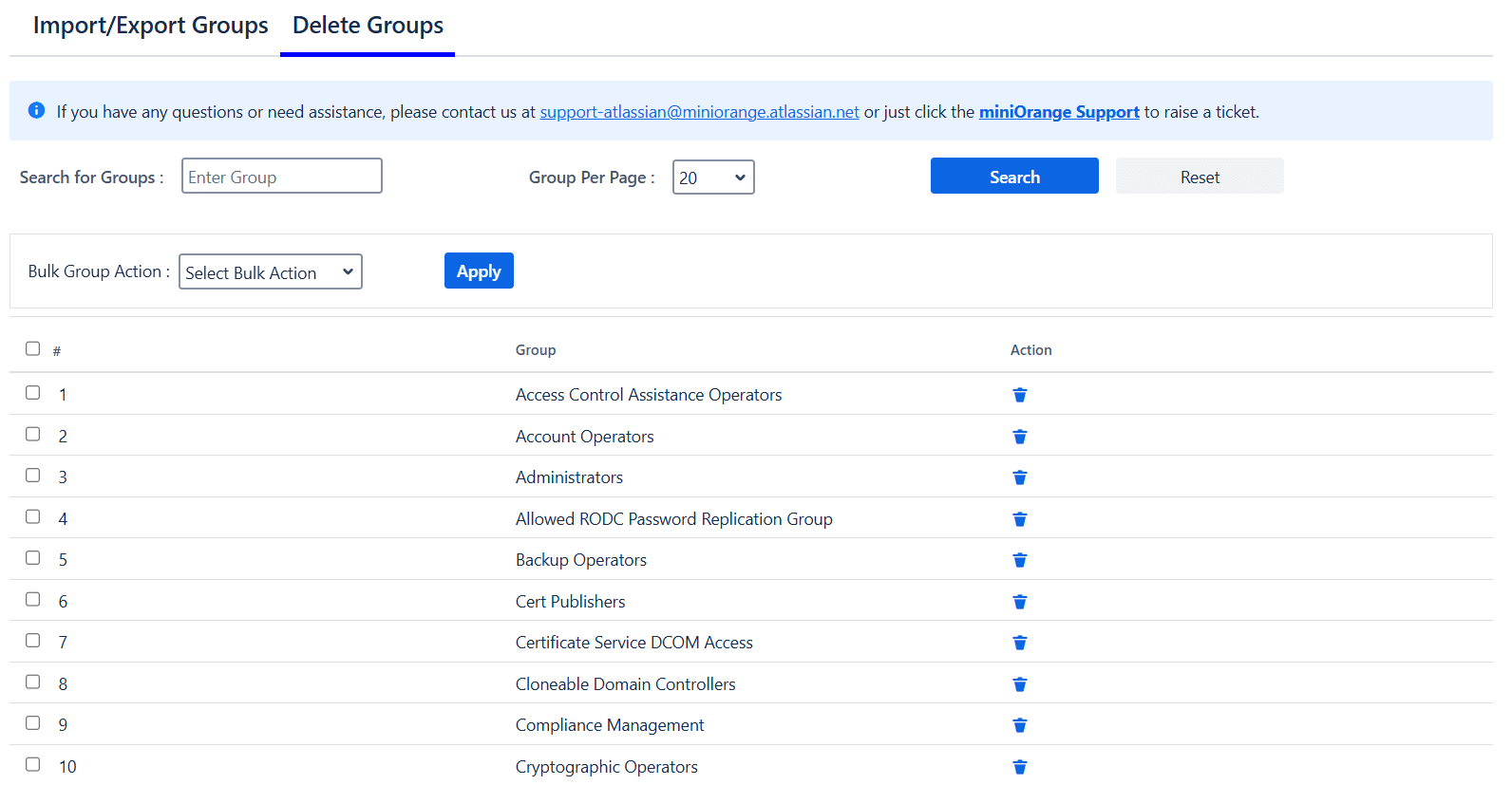Delete Cert Publishers group with trash icon
Screen dimensions: 1512x785
coord(1019,602)
